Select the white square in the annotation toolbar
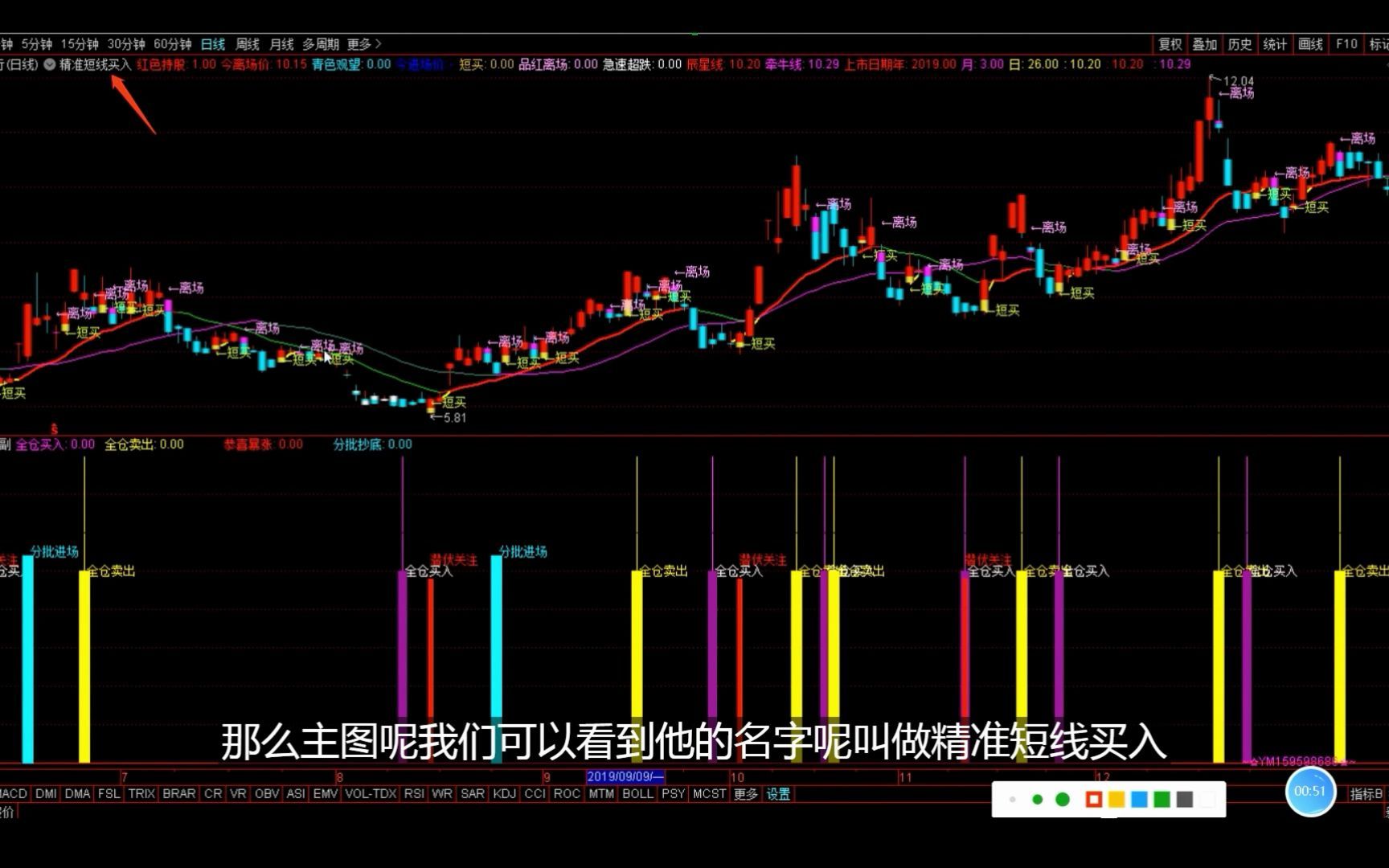Viewport: 1389px width, 868px height. (x=1207, y=799)
